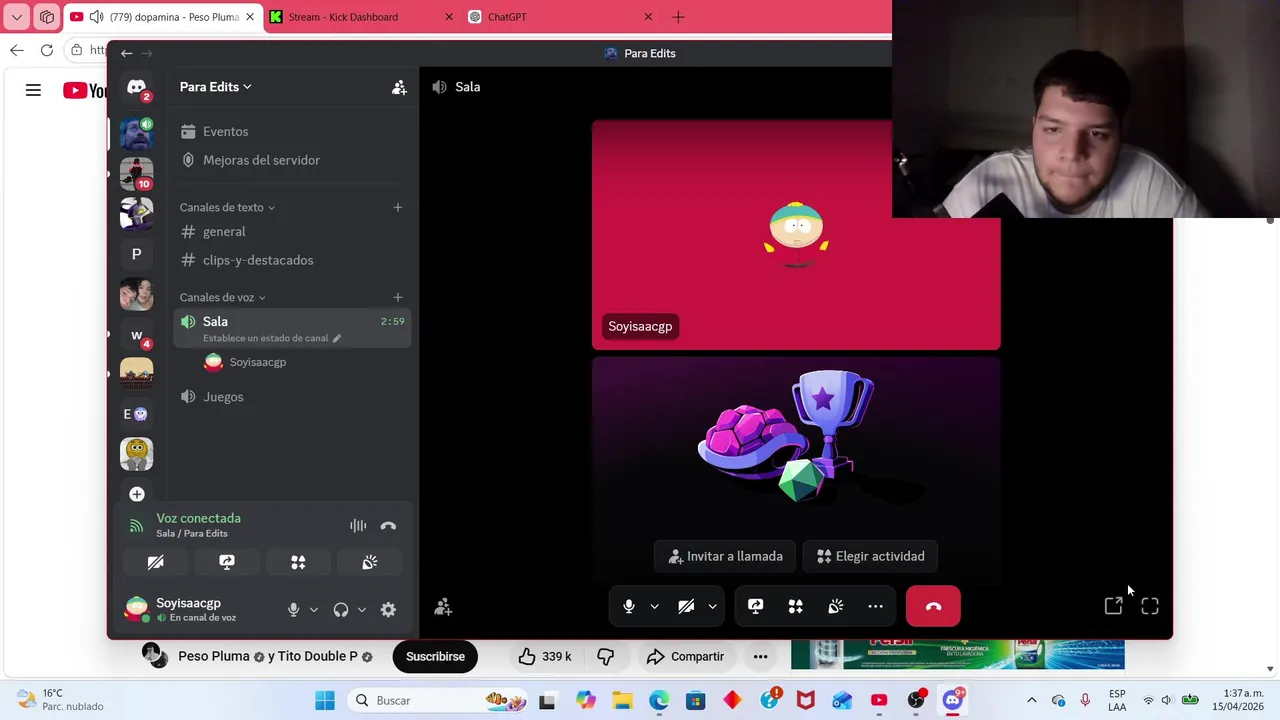Open more options ellipsis in call bar

(875, 606)
